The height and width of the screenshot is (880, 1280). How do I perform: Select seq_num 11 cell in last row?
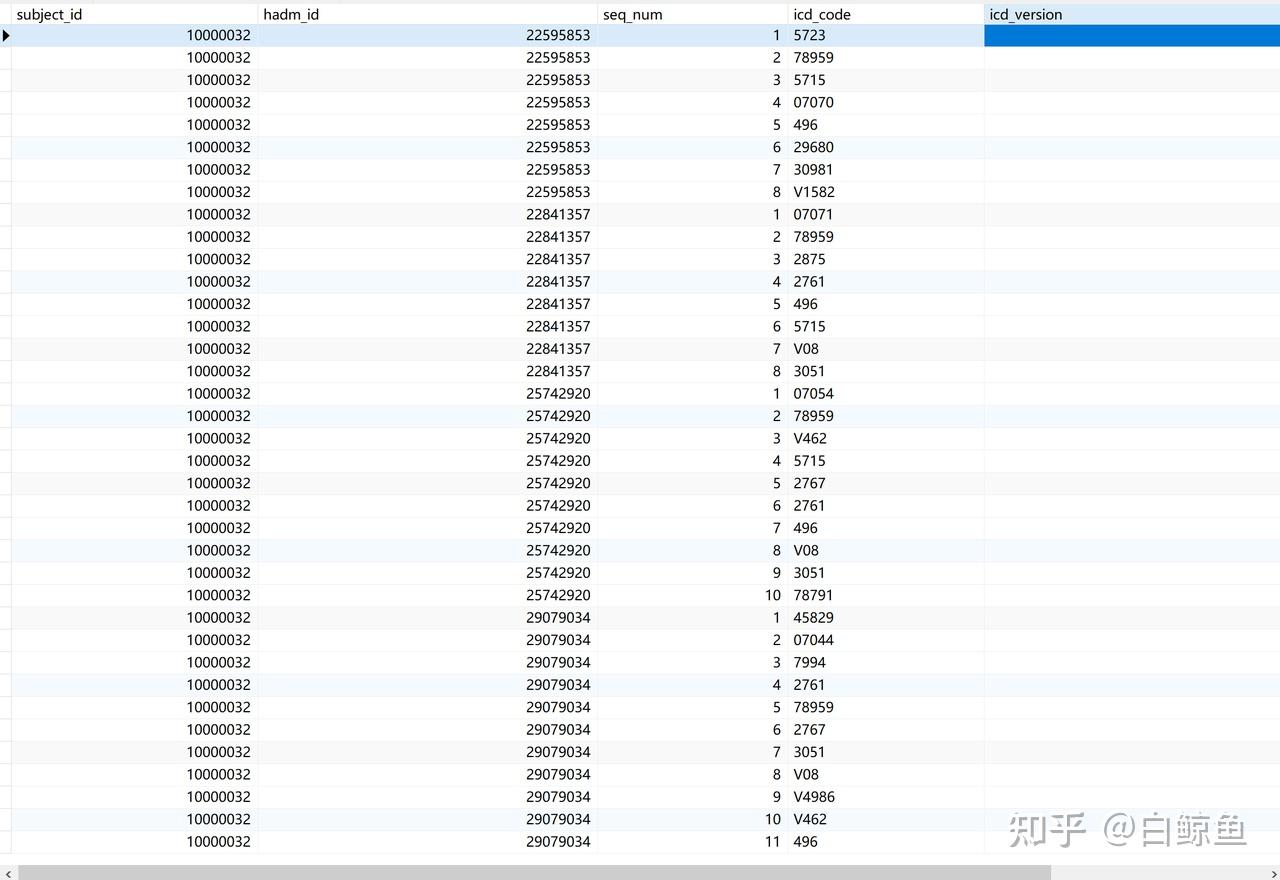point(692,841)
